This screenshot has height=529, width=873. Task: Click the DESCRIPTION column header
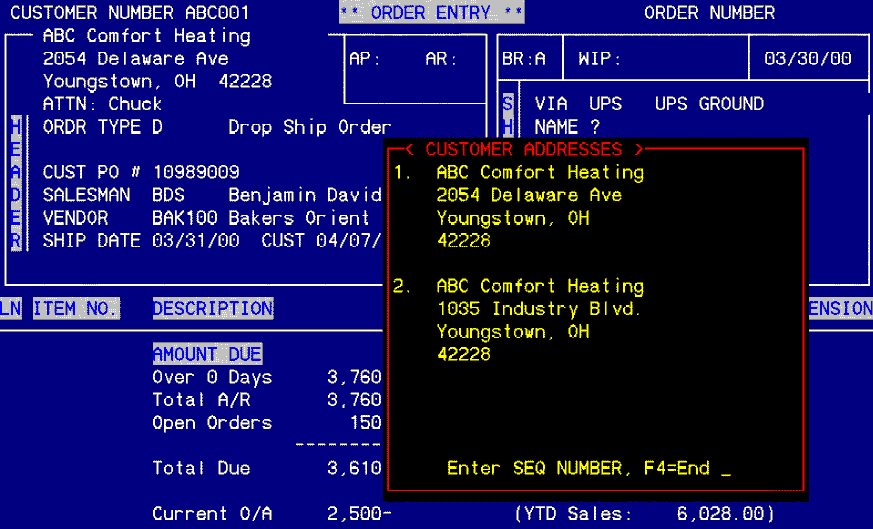click(212, 309)
